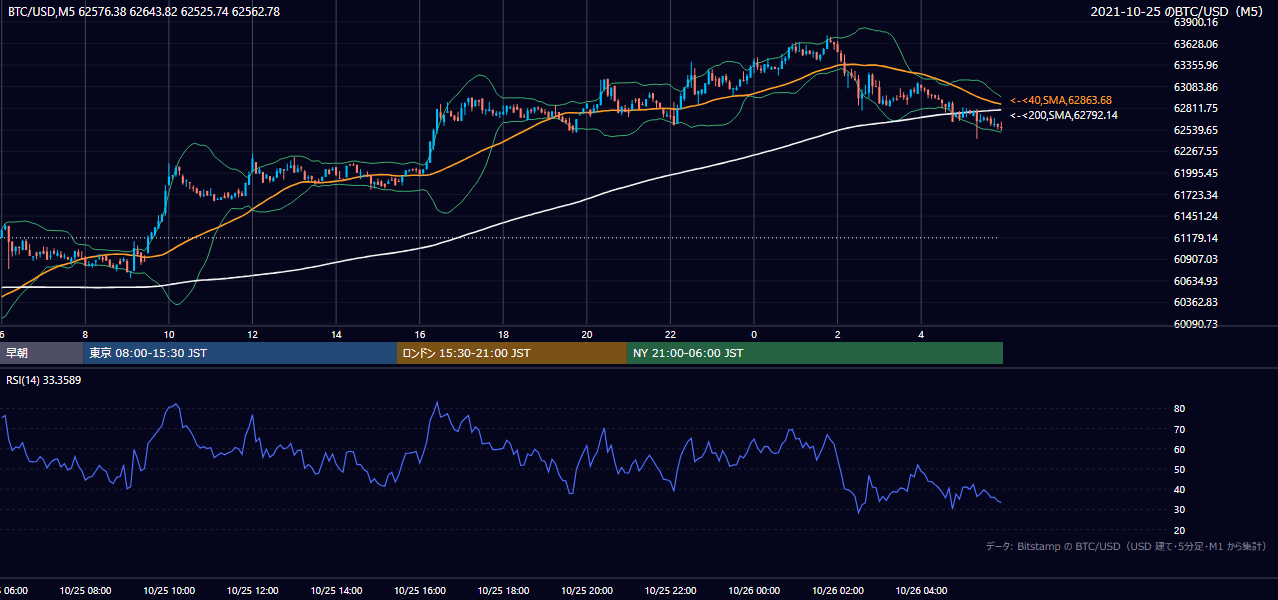The image size is (1278, 600).
Task: Click RSI axis level 50
Action: click(1180, 470)
